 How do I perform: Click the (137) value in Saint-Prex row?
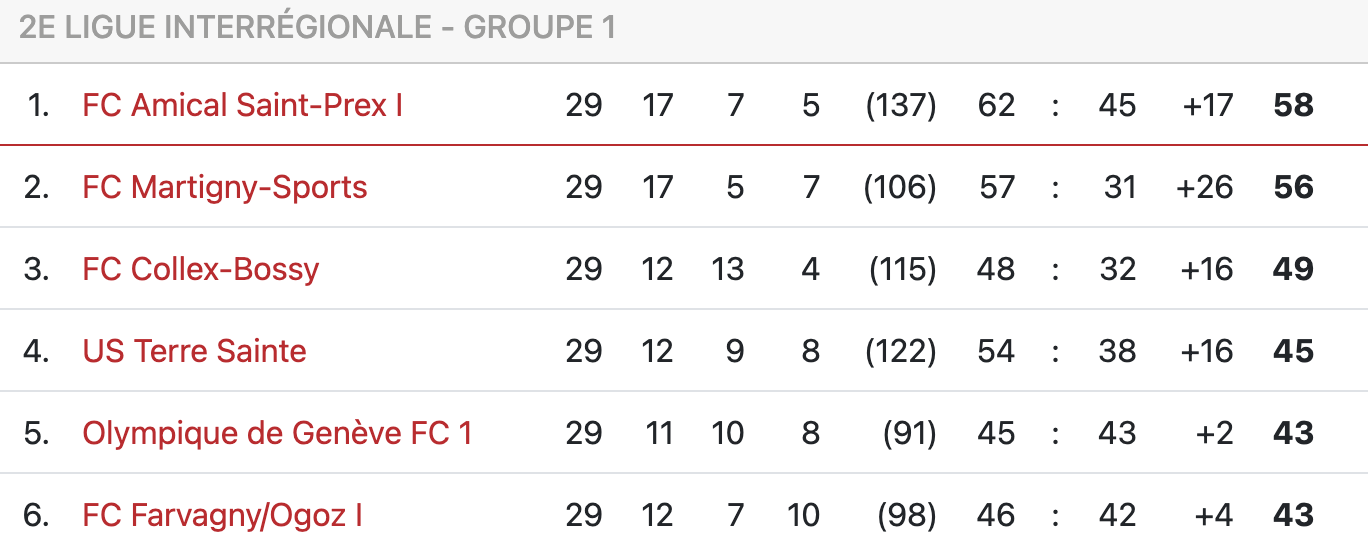click(x=900, y=105)
